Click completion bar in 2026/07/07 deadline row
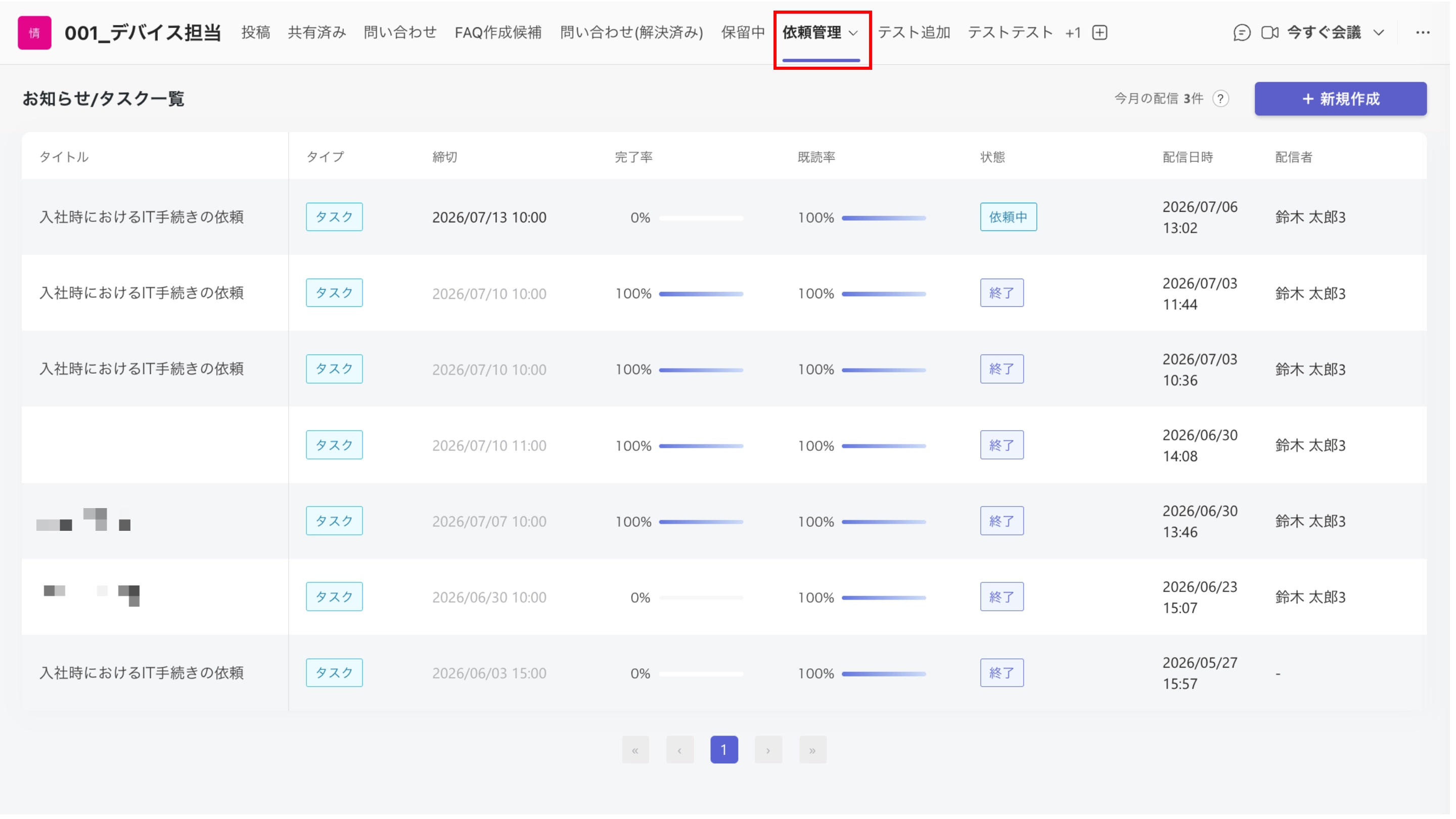This screenshot has width=1456, height=819. 701,522
